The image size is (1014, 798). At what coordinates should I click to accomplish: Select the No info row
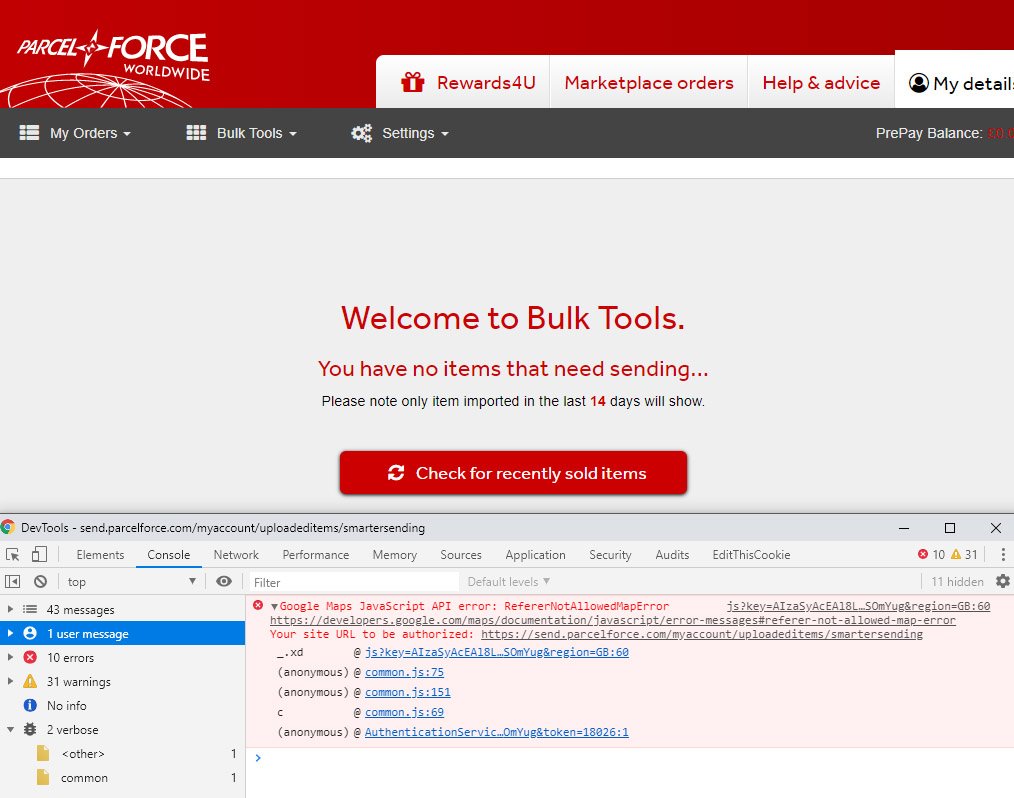pyautogui.click(x=123, y=706)
